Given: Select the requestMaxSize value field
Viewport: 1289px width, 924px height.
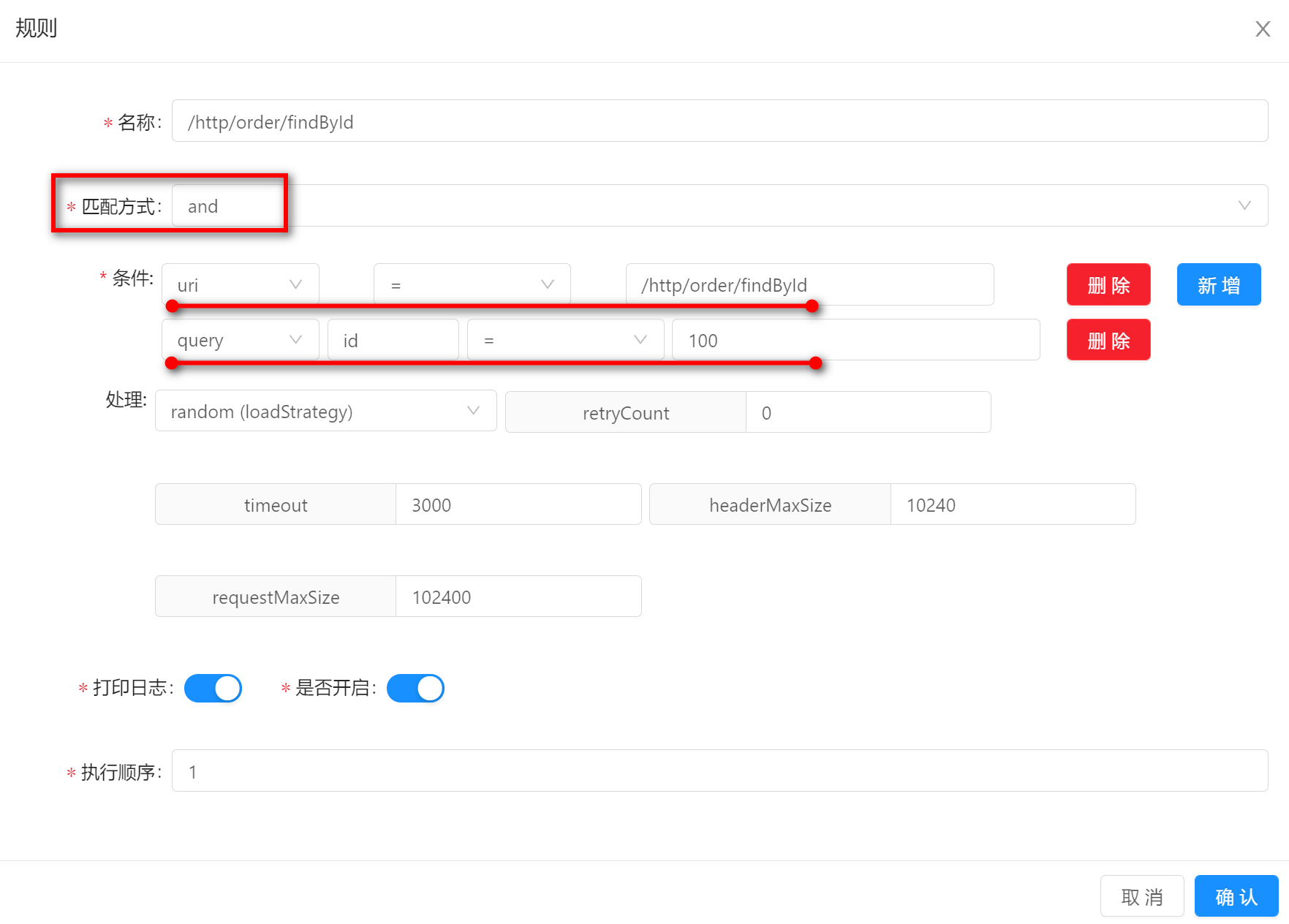Looking at the screenshot, I should tap(518, 597).
